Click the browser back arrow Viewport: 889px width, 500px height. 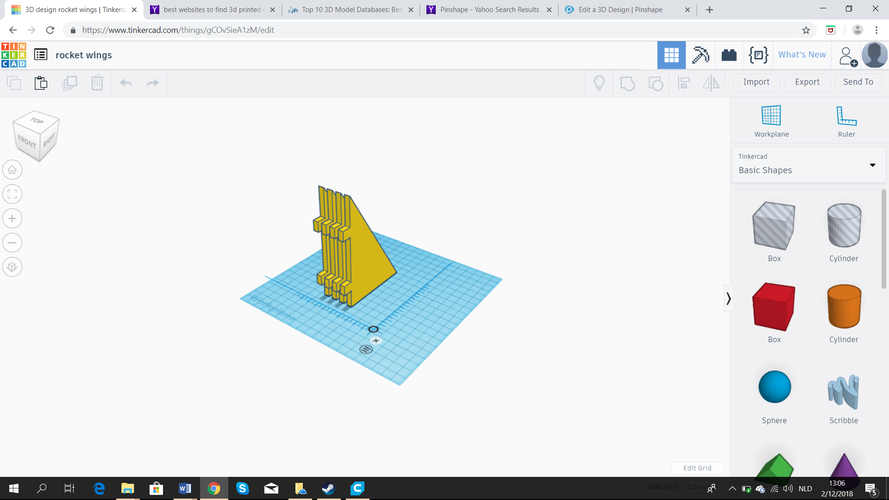[12, 30]
